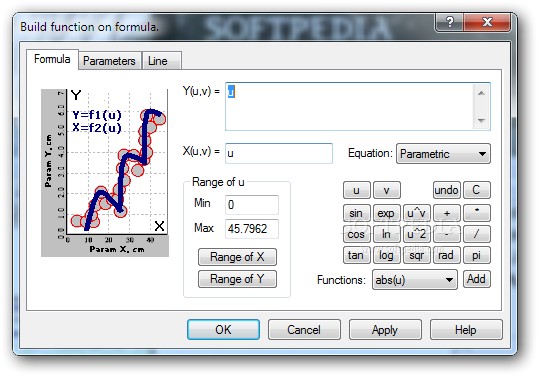This screenshot has height=376, width=538.
Task: Click the Cancel button
Action: [304, 330]
